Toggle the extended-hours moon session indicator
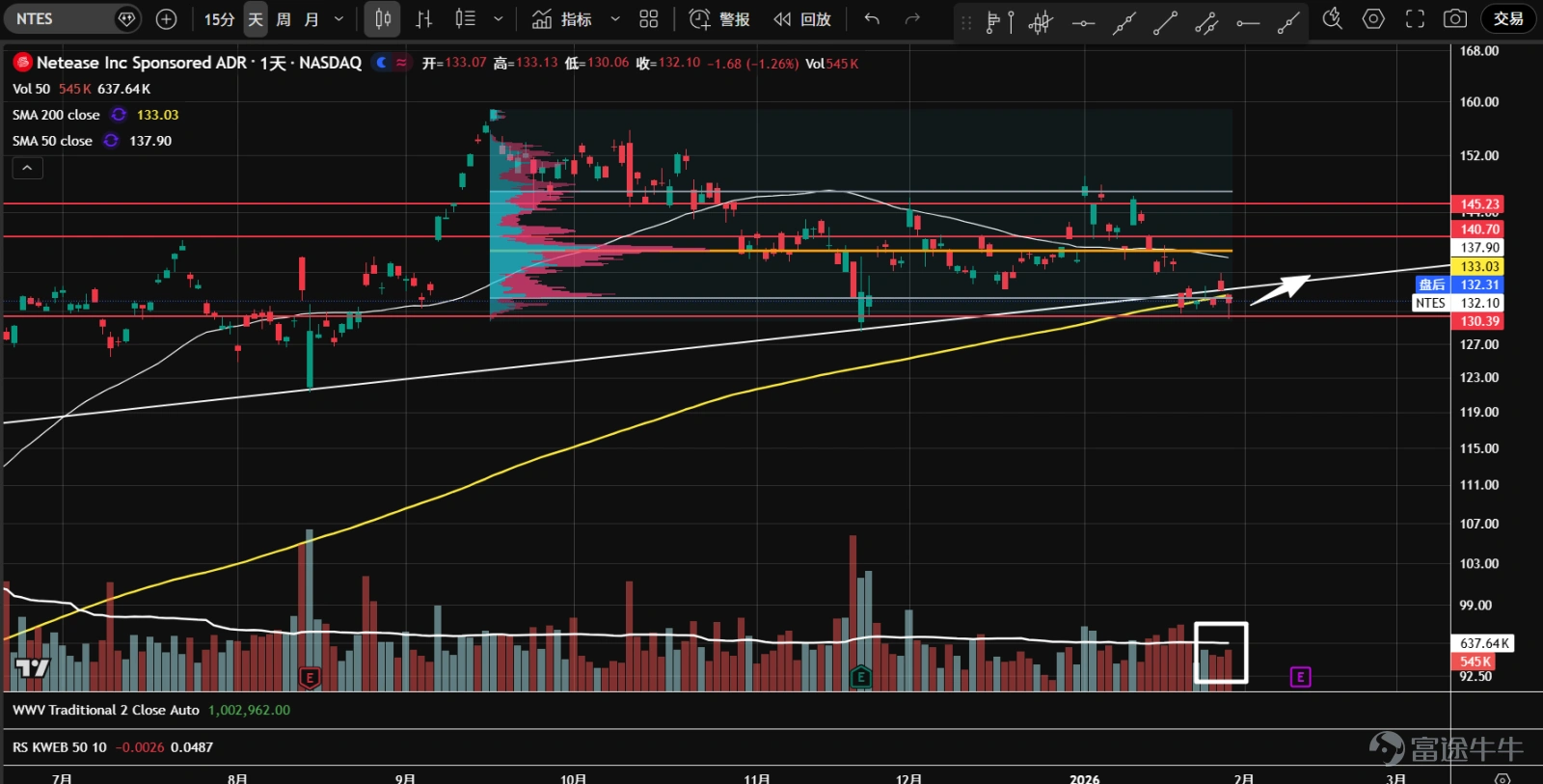 tap(382, 63)
